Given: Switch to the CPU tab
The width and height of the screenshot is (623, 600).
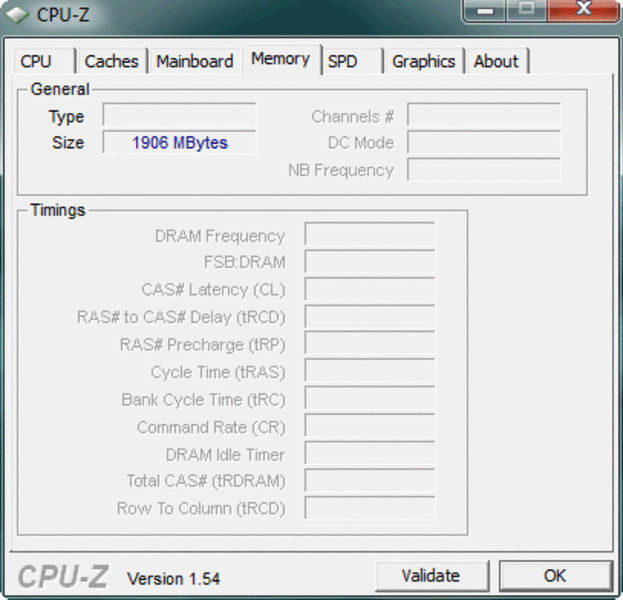Looking at the screenshot, I should click(x=36, y=61).
